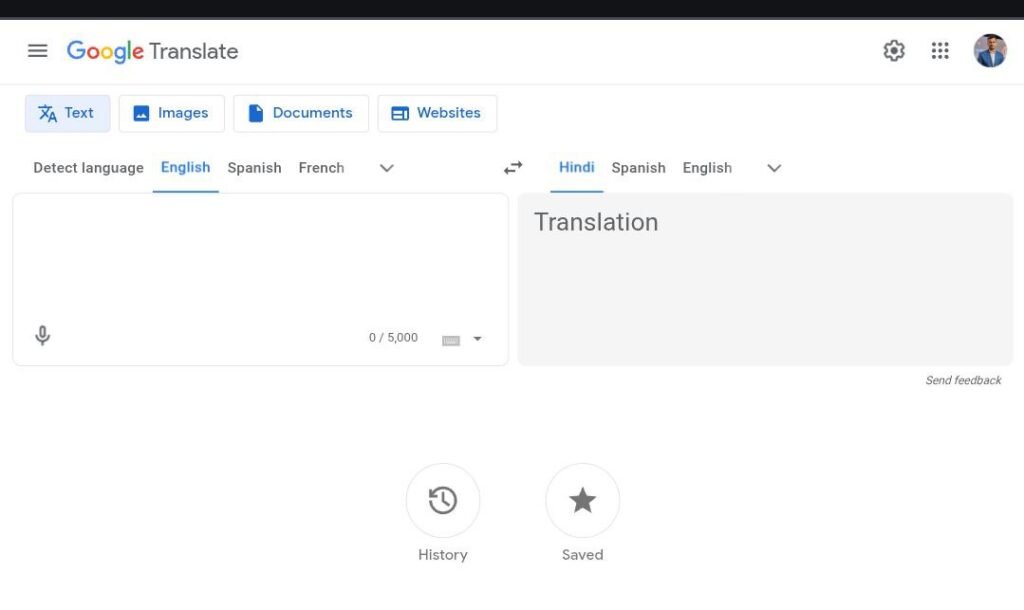1024x610 pixels.
Task: Switch to Images translation tab
Action: (172, 113)
